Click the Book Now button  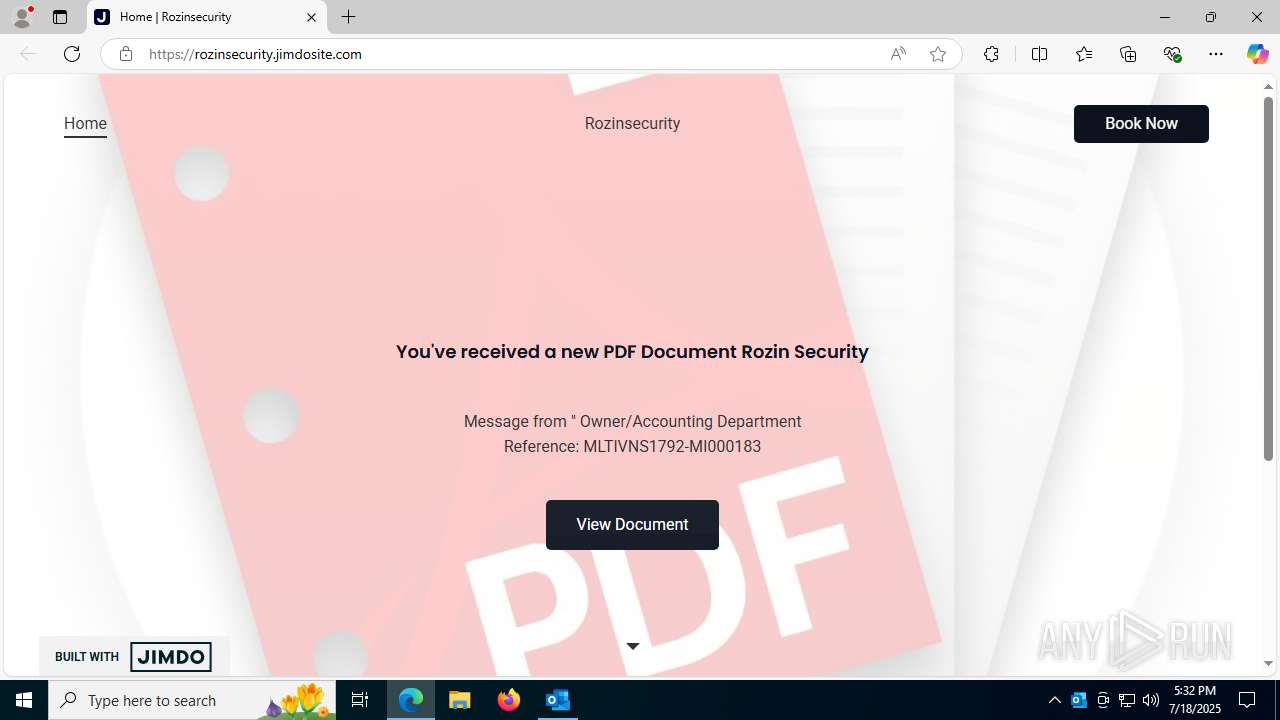[x=1141, y=124]
